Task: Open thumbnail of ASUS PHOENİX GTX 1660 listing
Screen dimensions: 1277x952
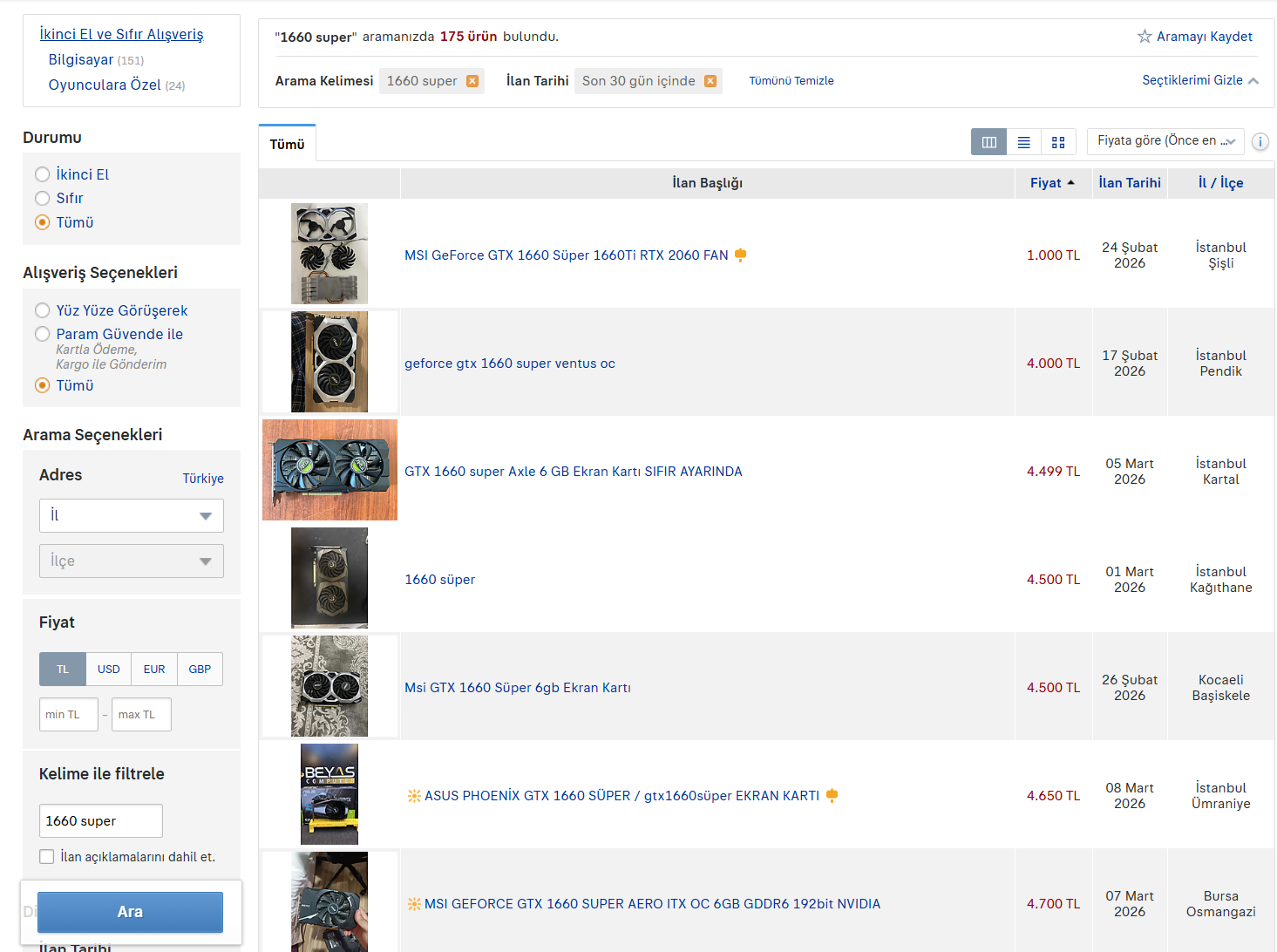Action: pyautogui.click(x=329, y=794)
